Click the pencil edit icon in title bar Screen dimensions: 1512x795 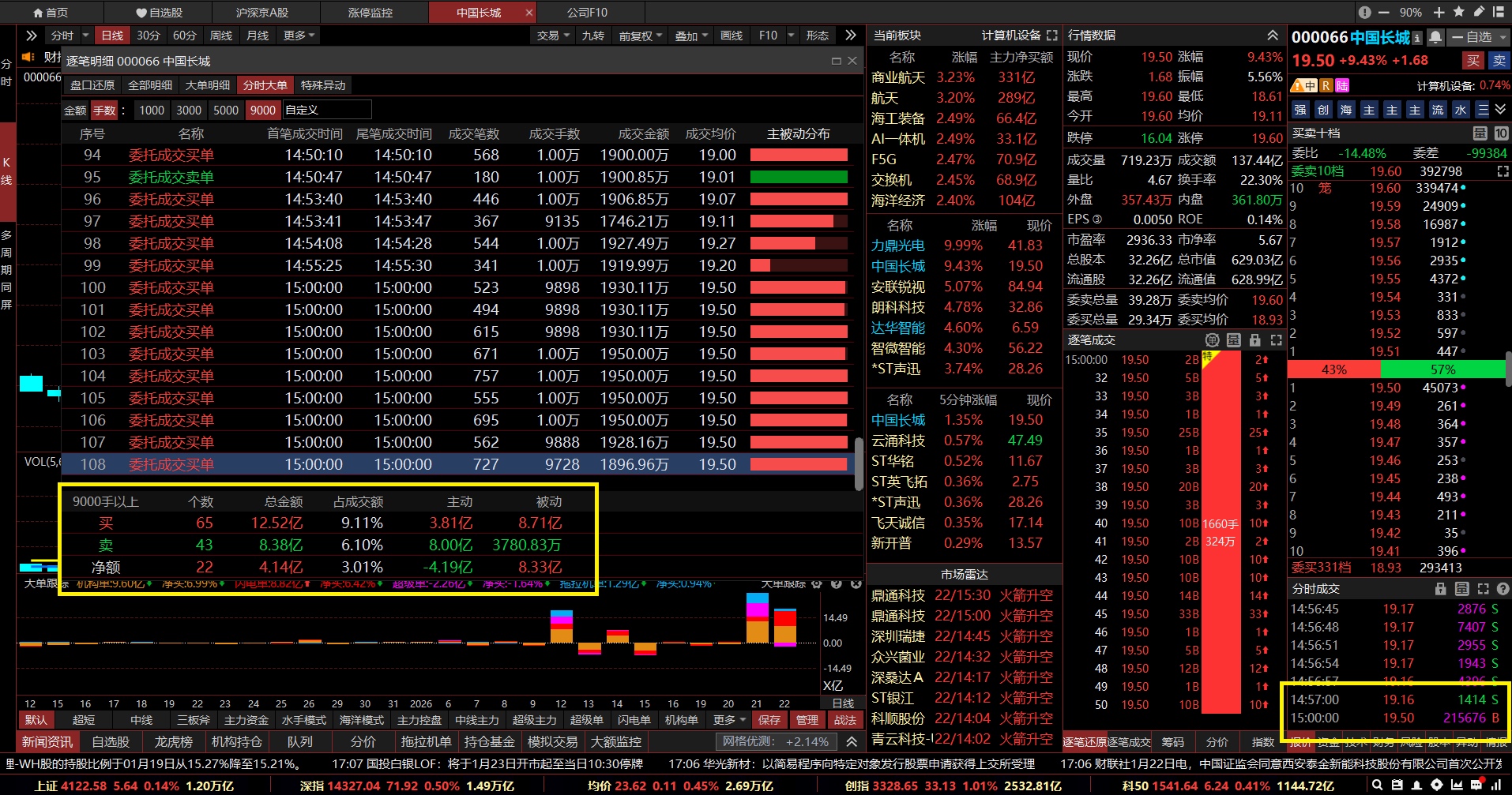coord(1478,12)
